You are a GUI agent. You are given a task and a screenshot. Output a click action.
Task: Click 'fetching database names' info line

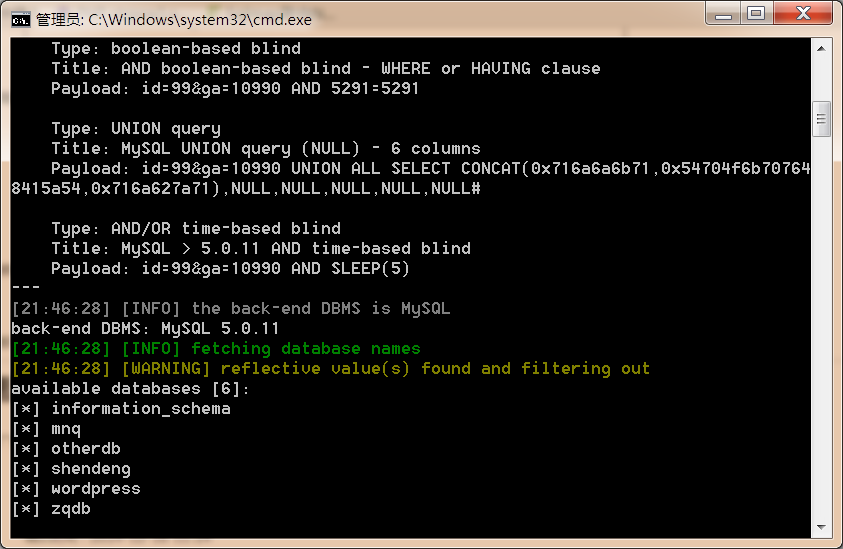pos(216,348)
